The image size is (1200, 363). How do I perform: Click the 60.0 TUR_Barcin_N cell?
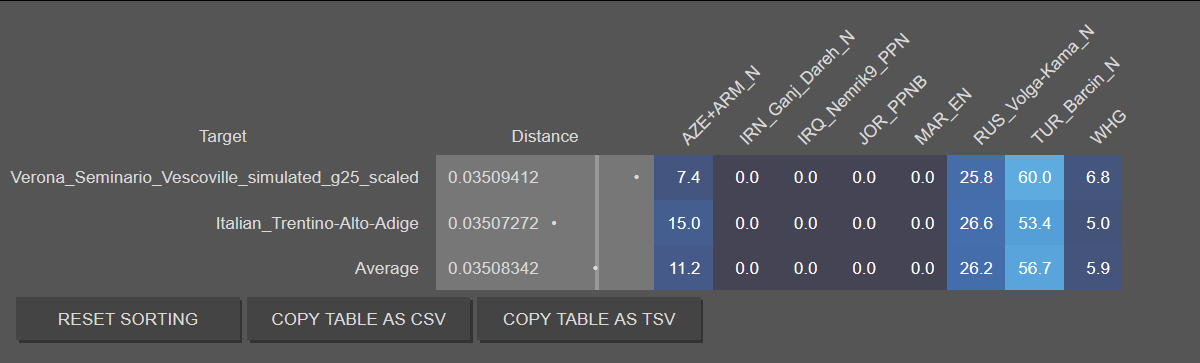pos(1035,178)
